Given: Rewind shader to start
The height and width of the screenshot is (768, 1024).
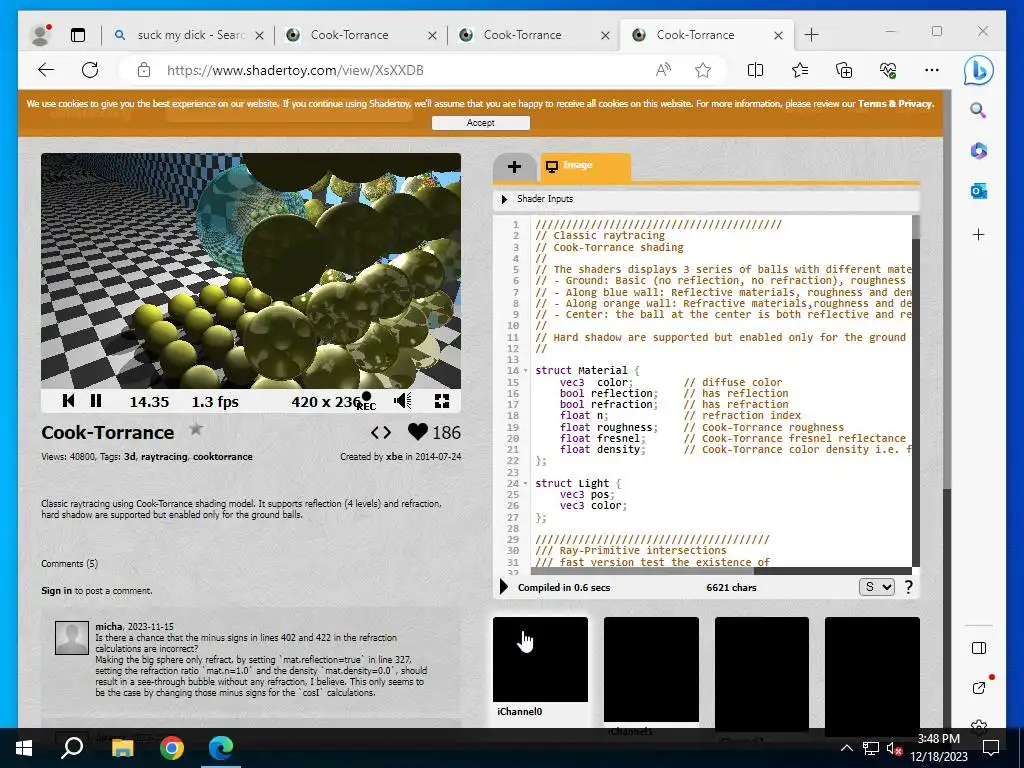Looking at the screenshot, I should (x=68, y=401).
